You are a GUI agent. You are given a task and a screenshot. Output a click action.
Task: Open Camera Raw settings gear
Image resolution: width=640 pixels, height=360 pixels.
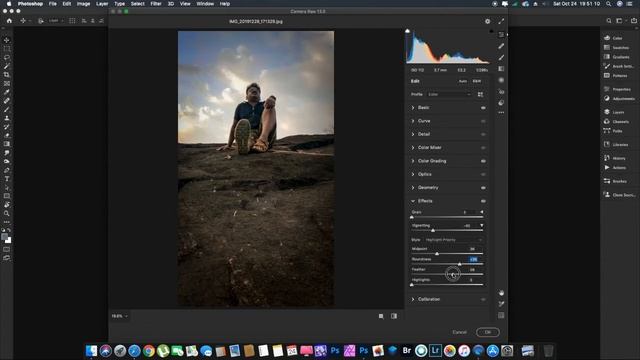[x=487, y=21]
